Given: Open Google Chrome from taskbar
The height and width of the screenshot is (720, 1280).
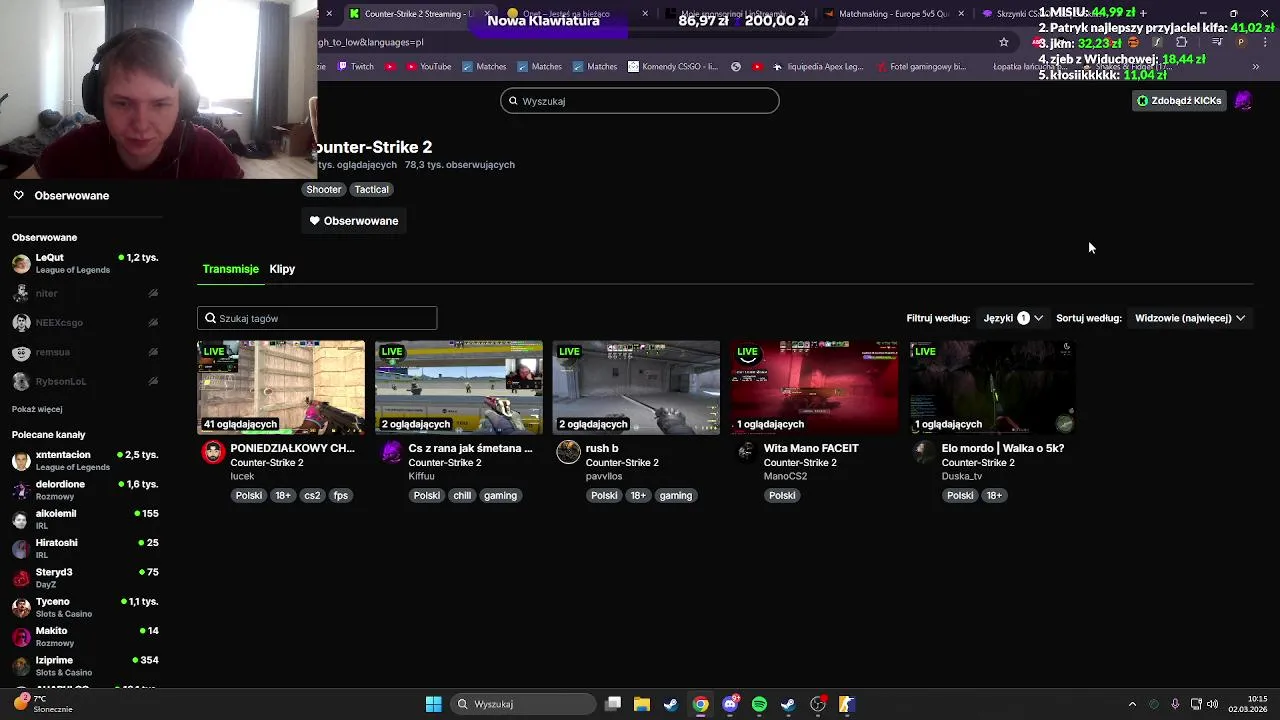Looking at the screenshot, I should [x=700, y=704].
